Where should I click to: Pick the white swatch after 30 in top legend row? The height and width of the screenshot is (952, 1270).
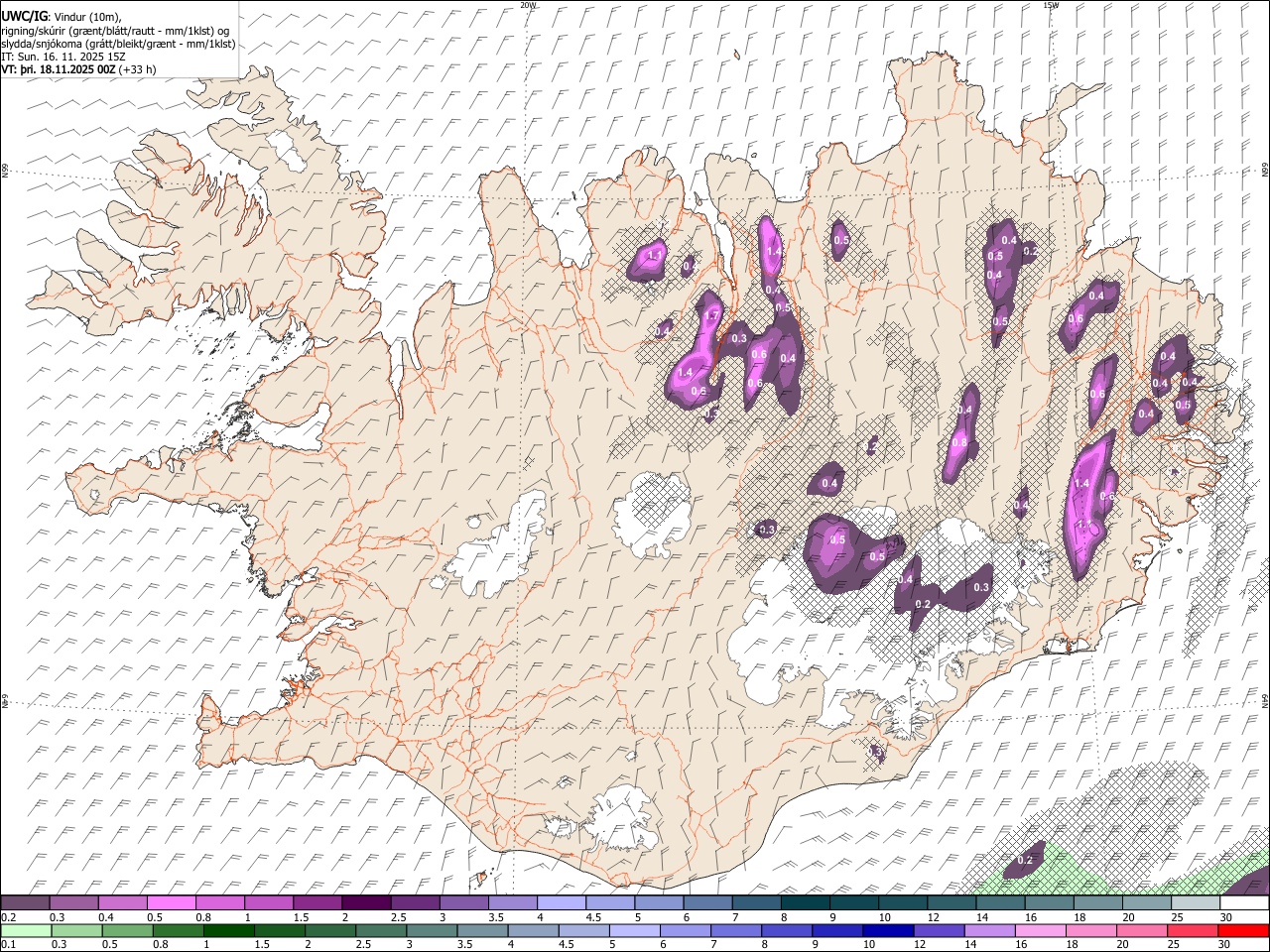[x=1244, y=902]
